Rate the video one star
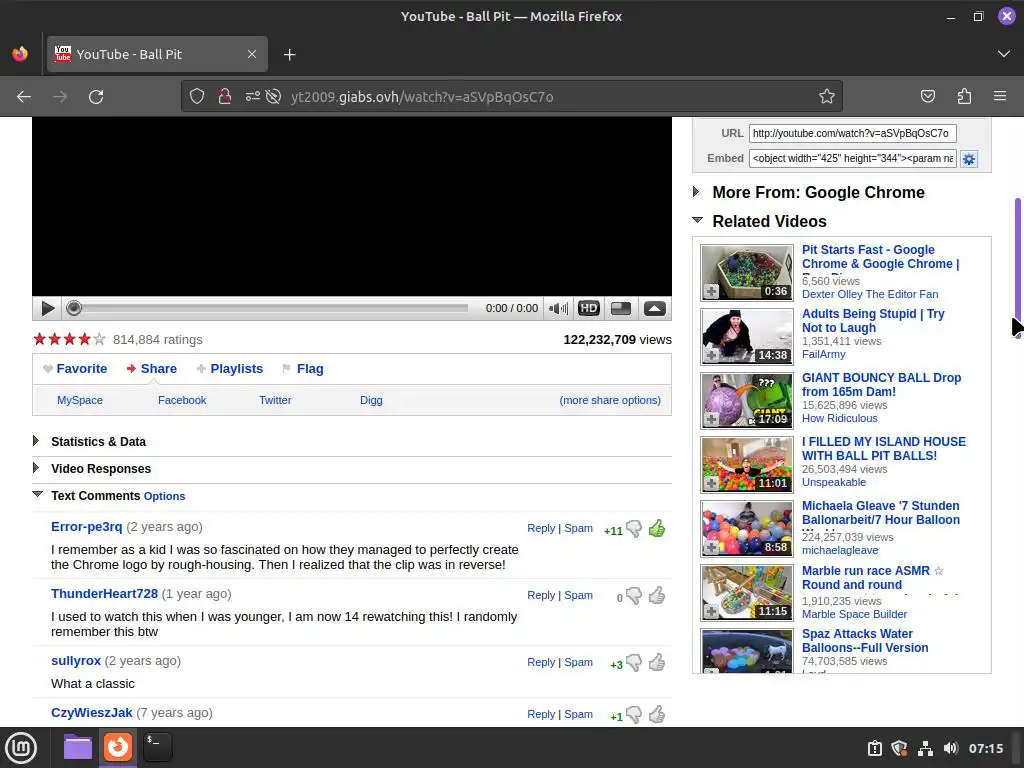Viewport: 1024px width, 768px height. pos(40,339)
